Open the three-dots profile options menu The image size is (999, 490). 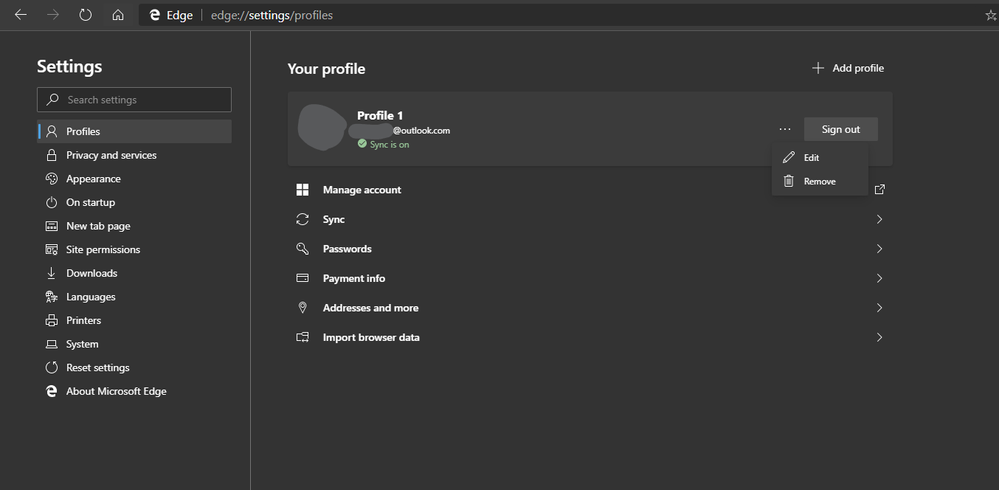(x=784, y=129)
